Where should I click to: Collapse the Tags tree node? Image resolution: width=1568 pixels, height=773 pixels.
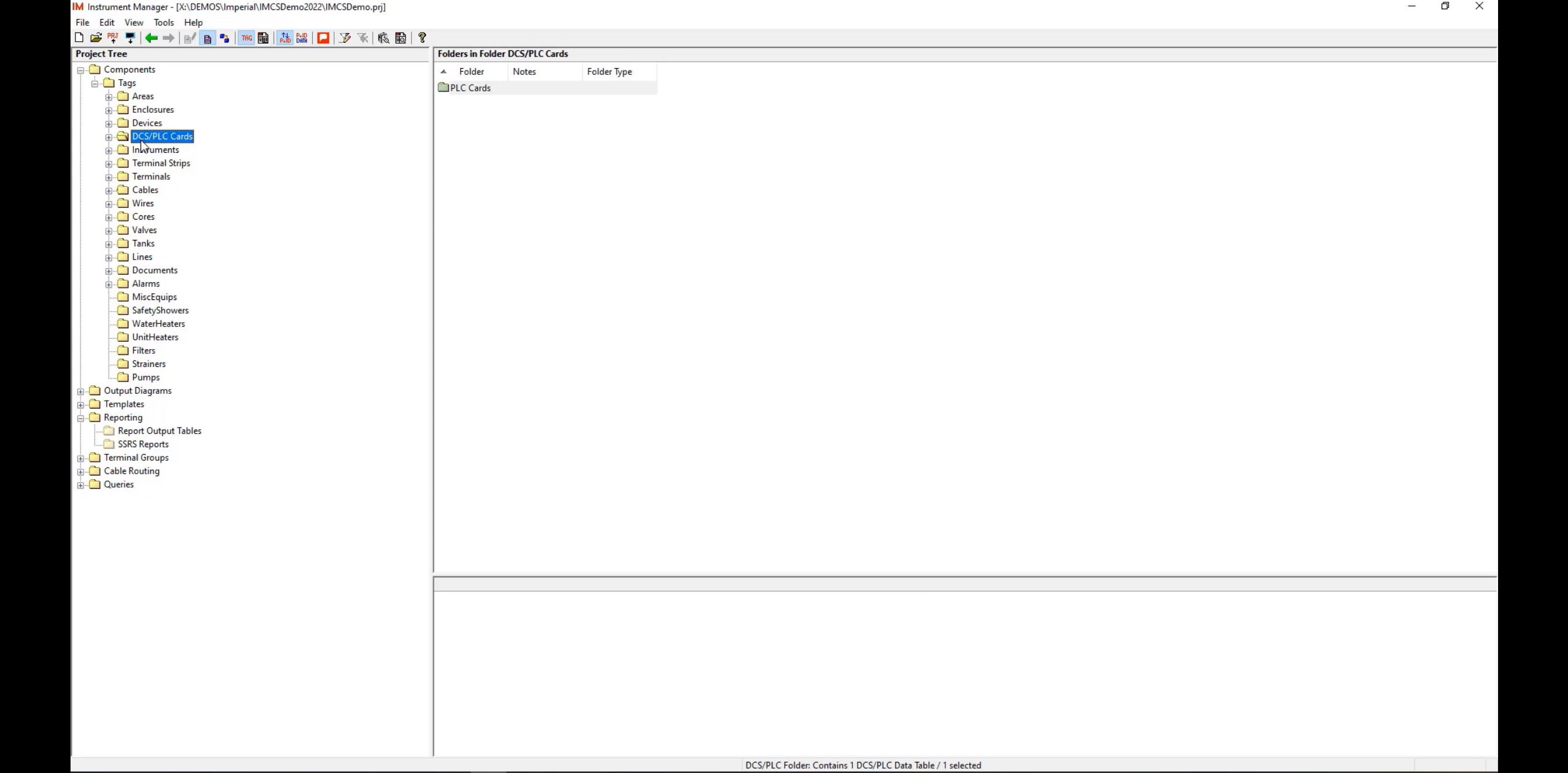click(x=94, y=83)
